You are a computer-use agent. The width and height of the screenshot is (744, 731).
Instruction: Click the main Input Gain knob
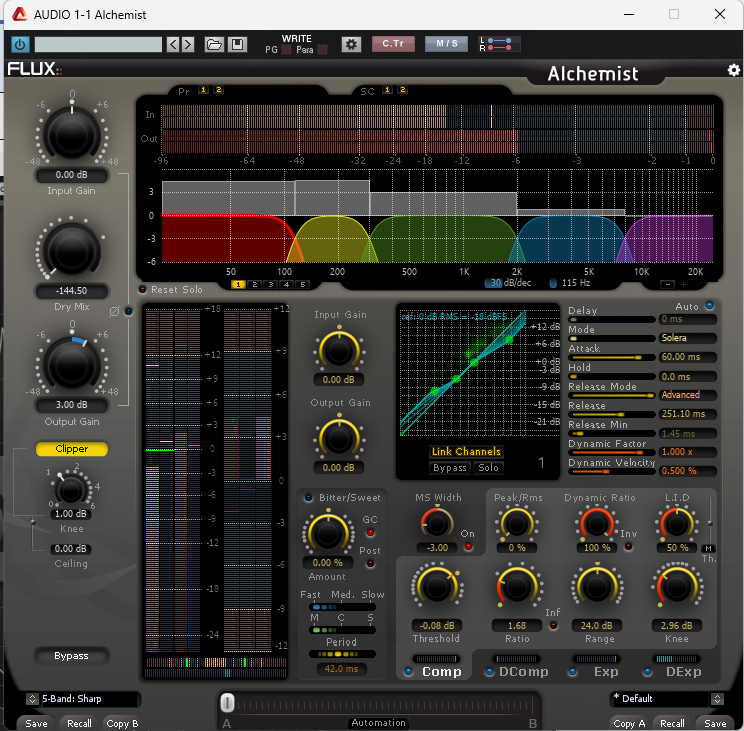72,135
